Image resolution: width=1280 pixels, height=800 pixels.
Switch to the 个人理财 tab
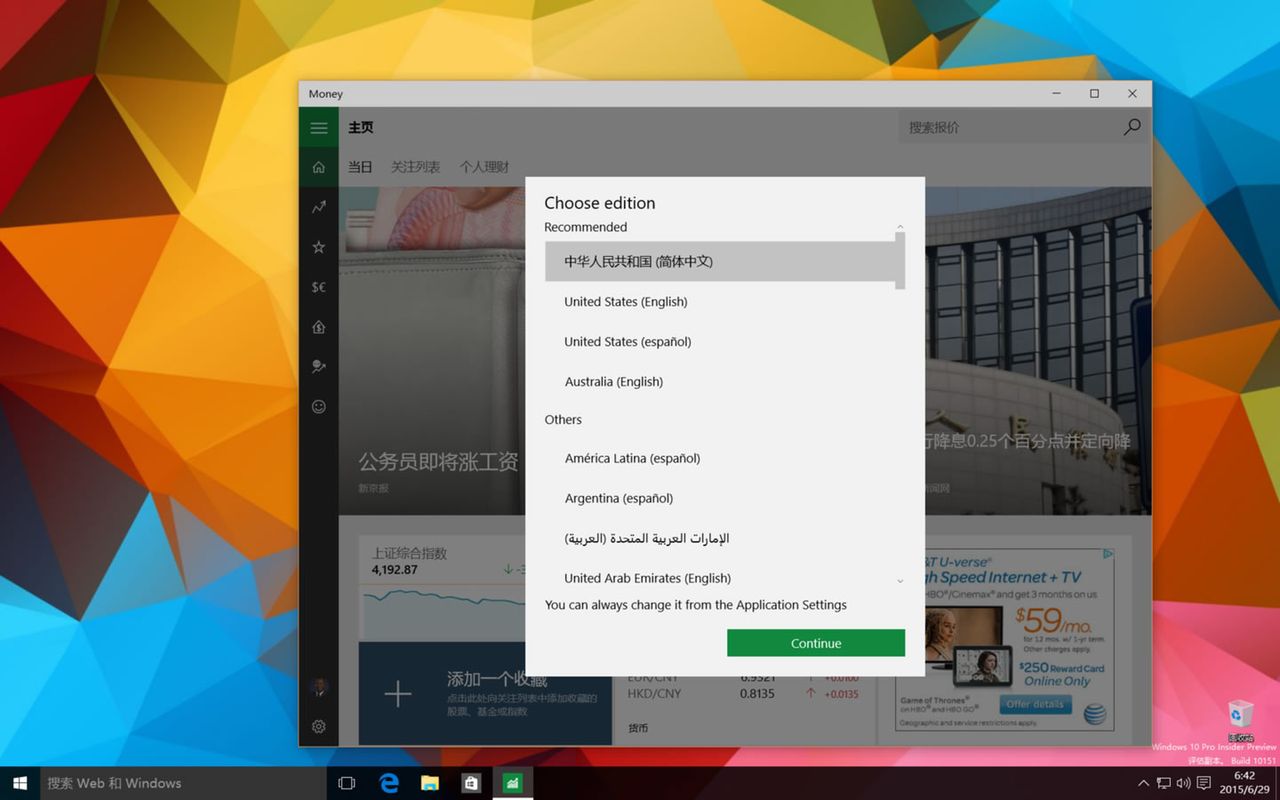(x=484, y=167)
